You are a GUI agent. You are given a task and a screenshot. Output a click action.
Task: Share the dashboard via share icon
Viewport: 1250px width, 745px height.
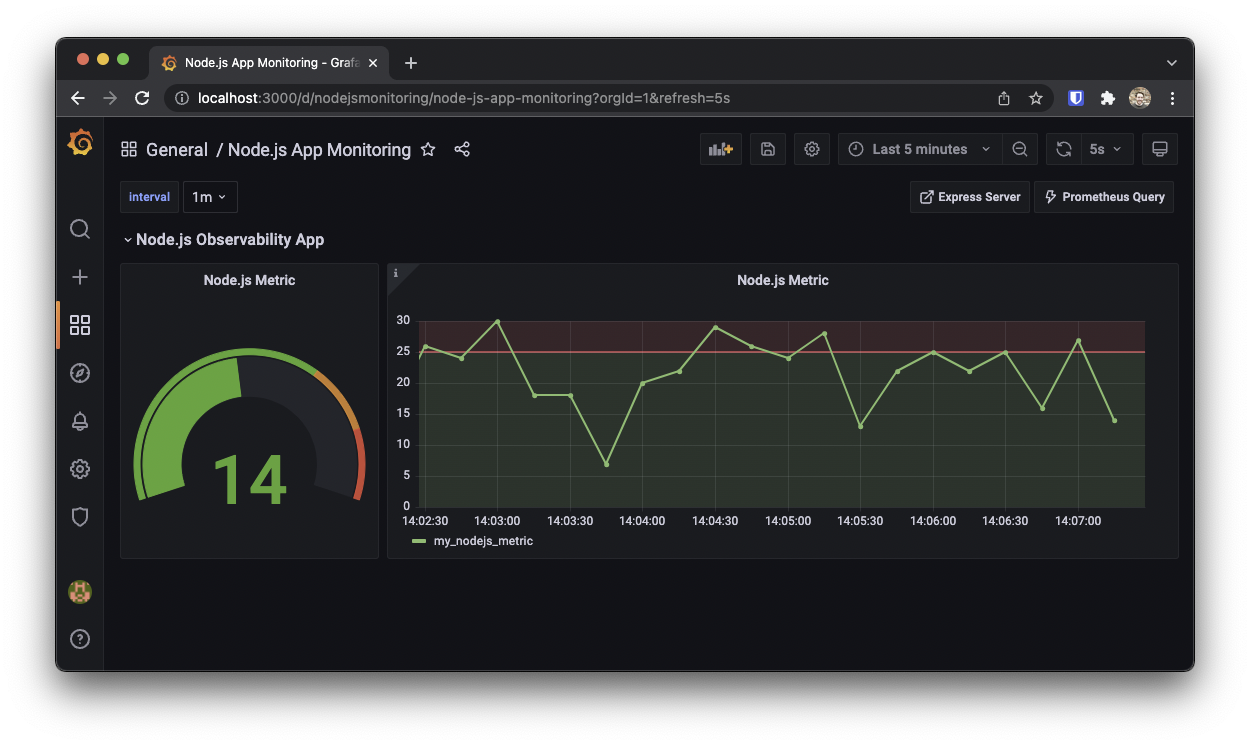[462, 149]
